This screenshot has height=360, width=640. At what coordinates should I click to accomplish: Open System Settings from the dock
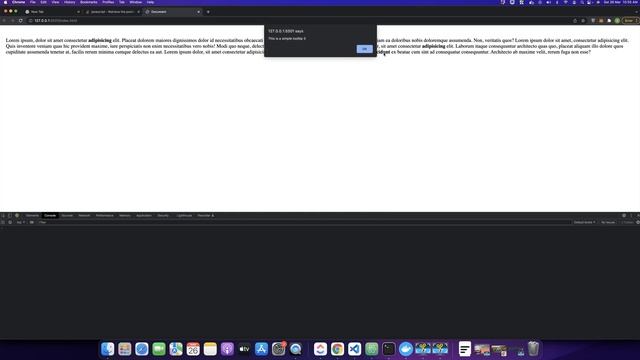[278, 349]
